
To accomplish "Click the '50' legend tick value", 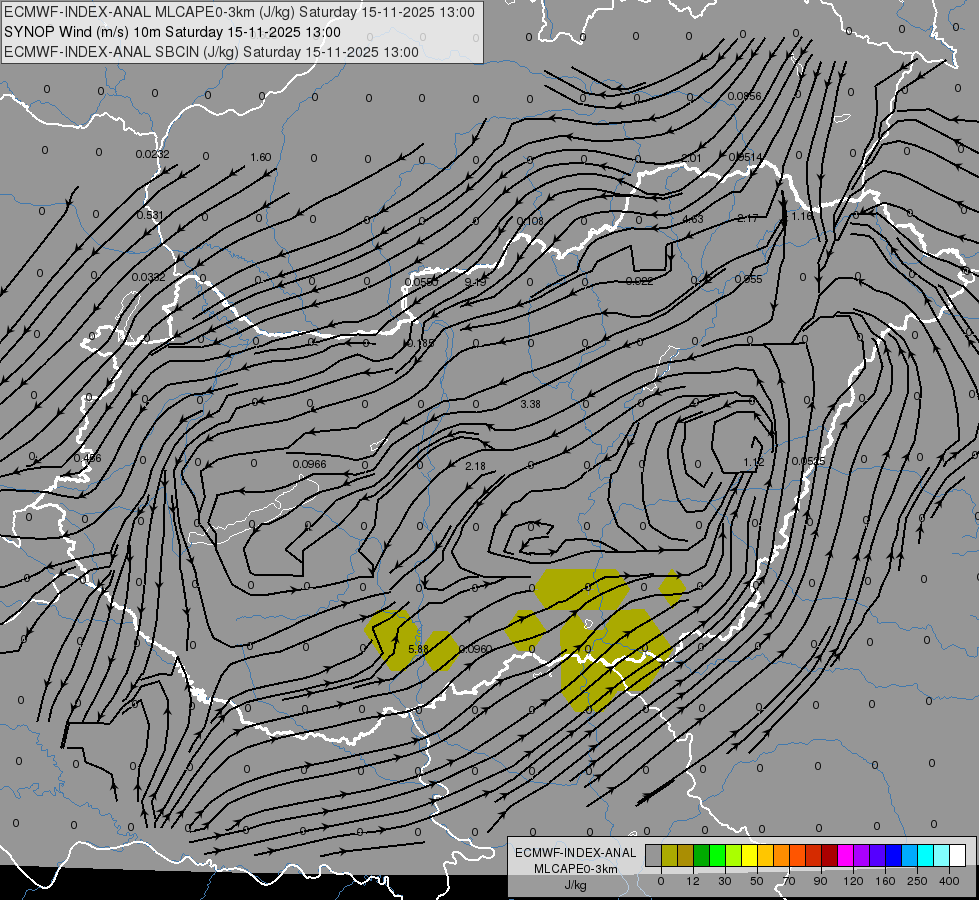I will (757, 881).
